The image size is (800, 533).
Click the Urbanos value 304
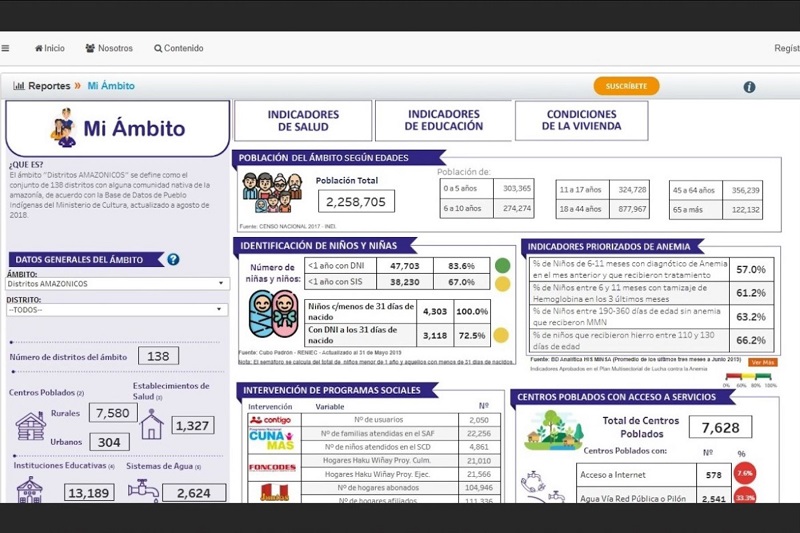point(109,442)
